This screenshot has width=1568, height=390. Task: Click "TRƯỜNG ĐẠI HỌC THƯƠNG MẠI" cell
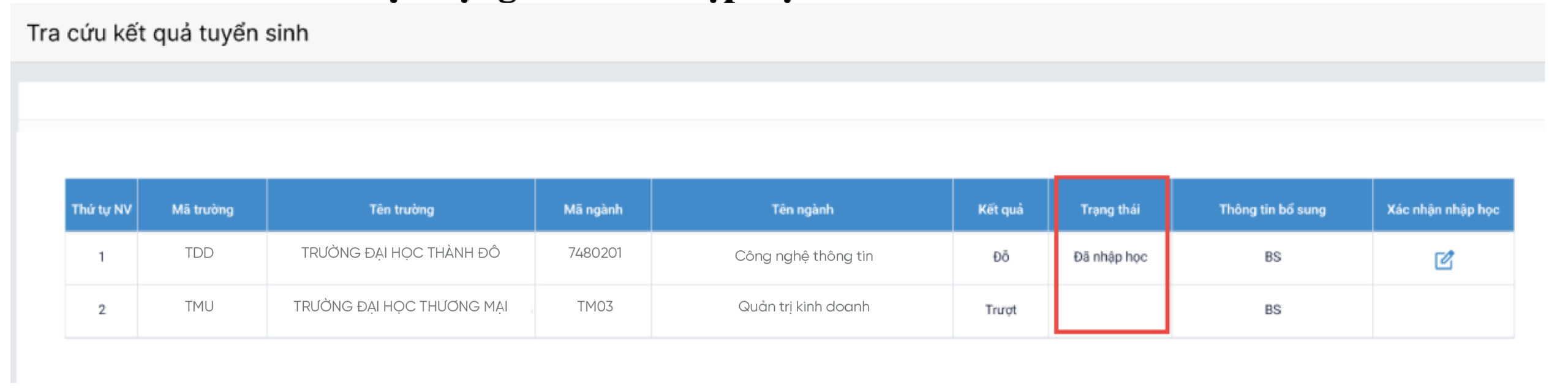click(401, 307)
